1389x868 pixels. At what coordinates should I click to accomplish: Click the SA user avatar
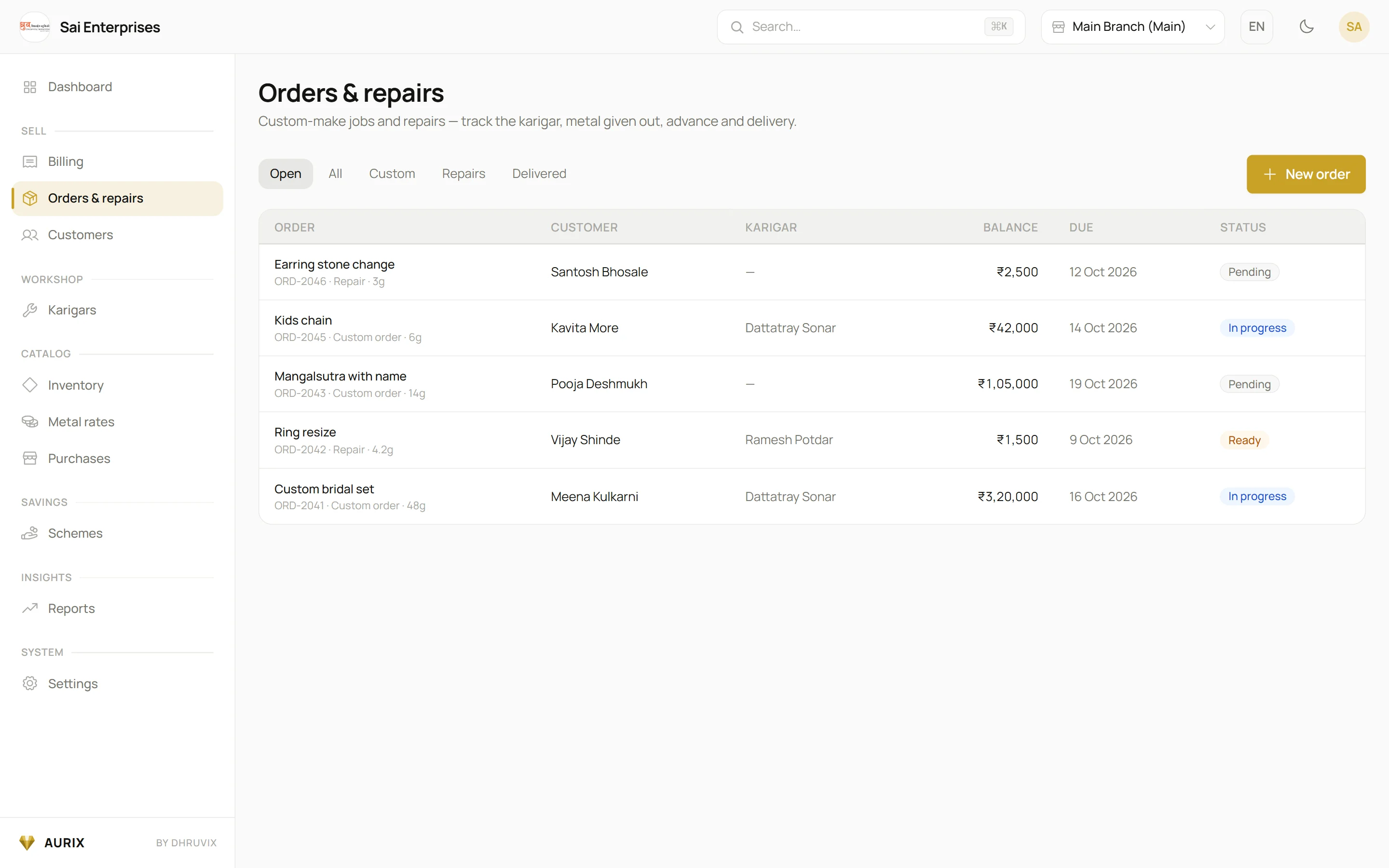(x=1353, y=27)
